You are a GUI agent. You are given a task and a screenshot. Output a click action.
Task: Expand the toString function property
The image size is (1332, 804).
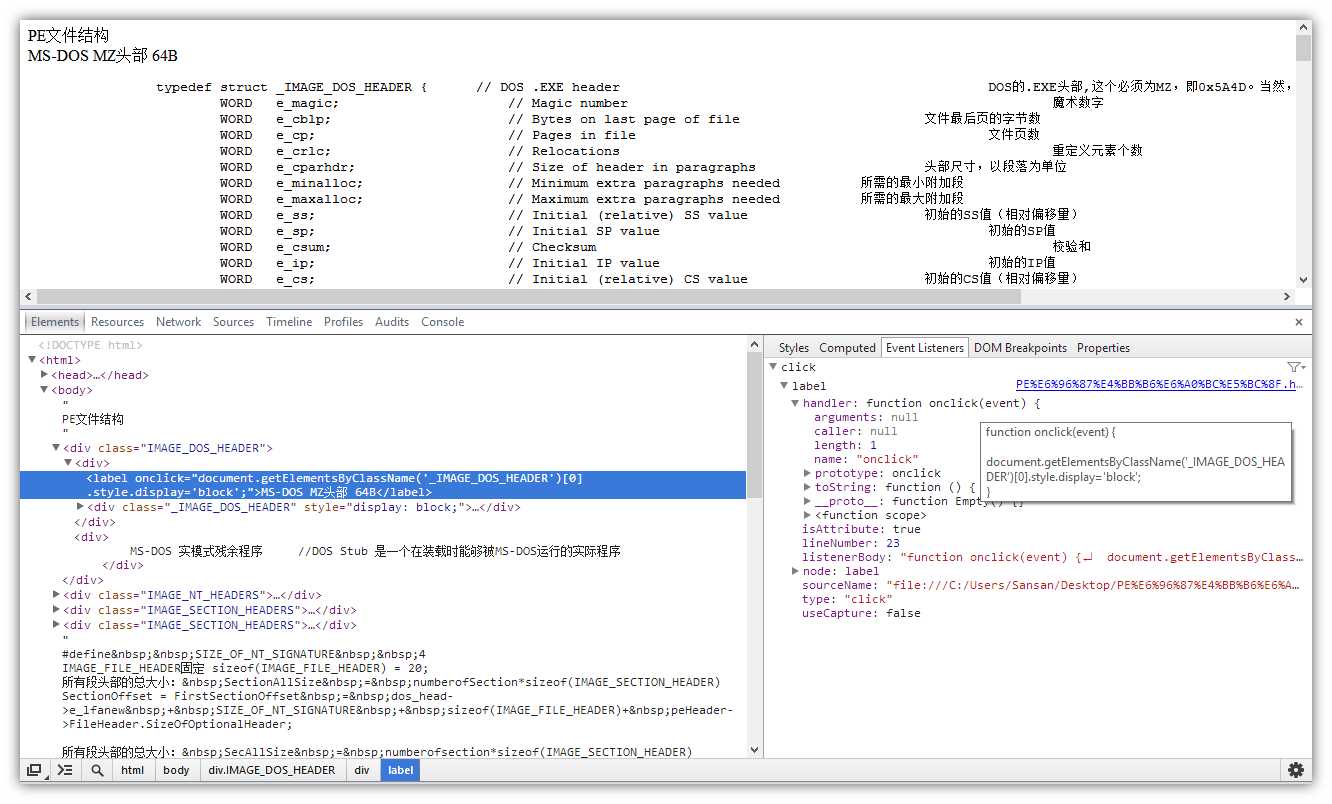[x=808, y=487]
